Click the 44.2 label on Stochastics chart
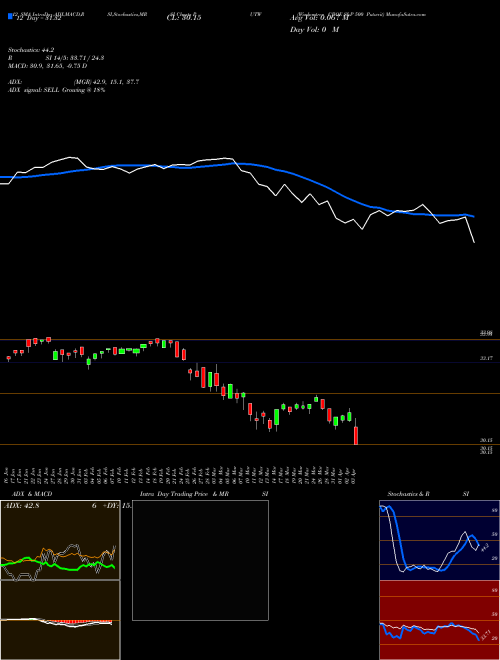This screenshot has width=500, height=660. (x=484, y=548)
